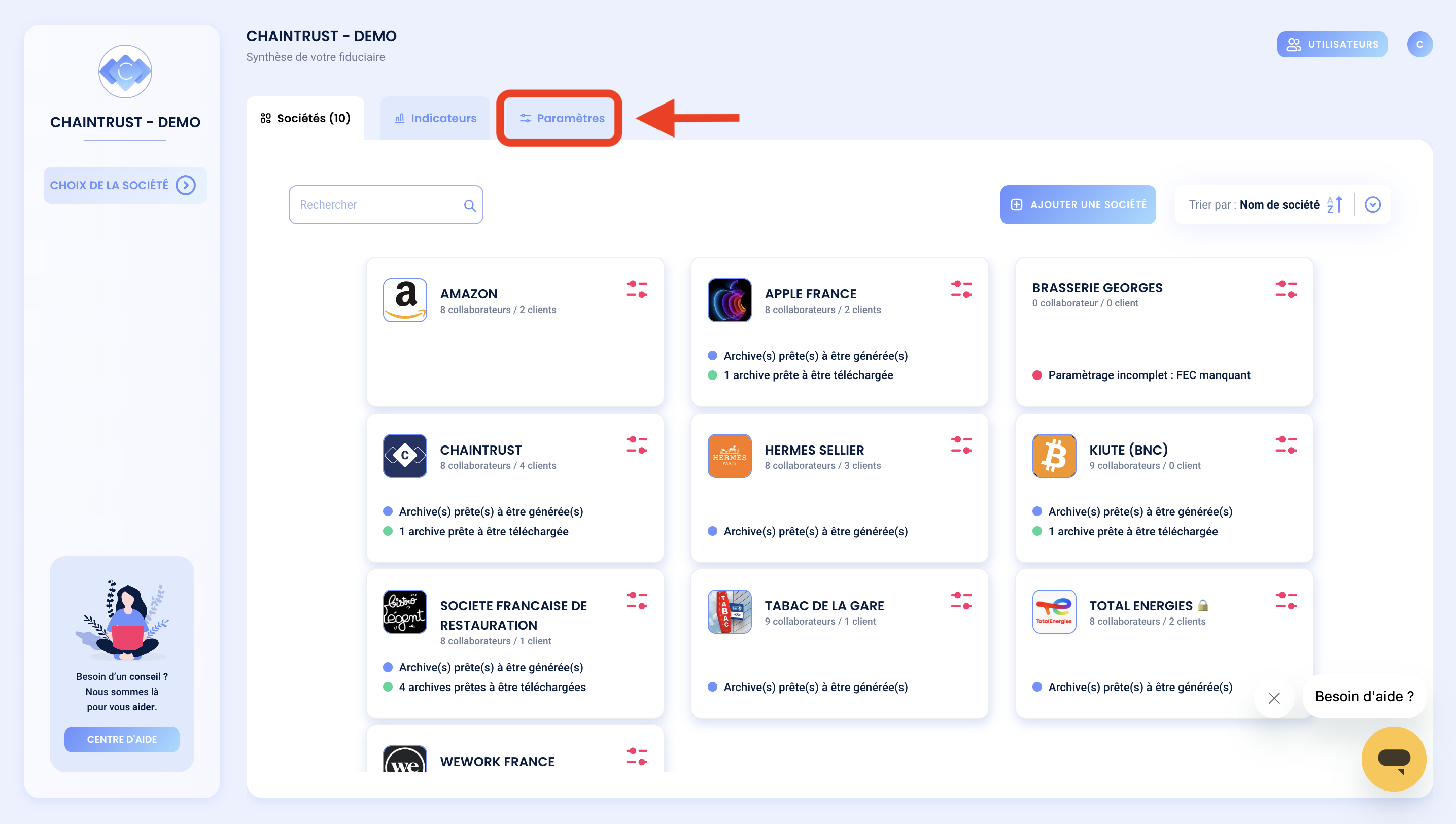Switch to the Sociétés (10) tab
Screen dimensions: 1456x824
305,118
